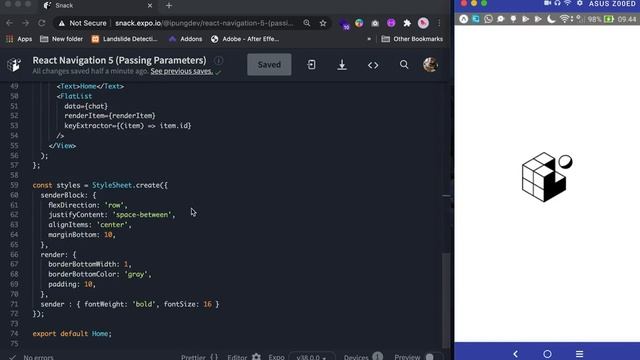Open the embed code icon
This screenshot has height=360, width=640.
point(373,65)
